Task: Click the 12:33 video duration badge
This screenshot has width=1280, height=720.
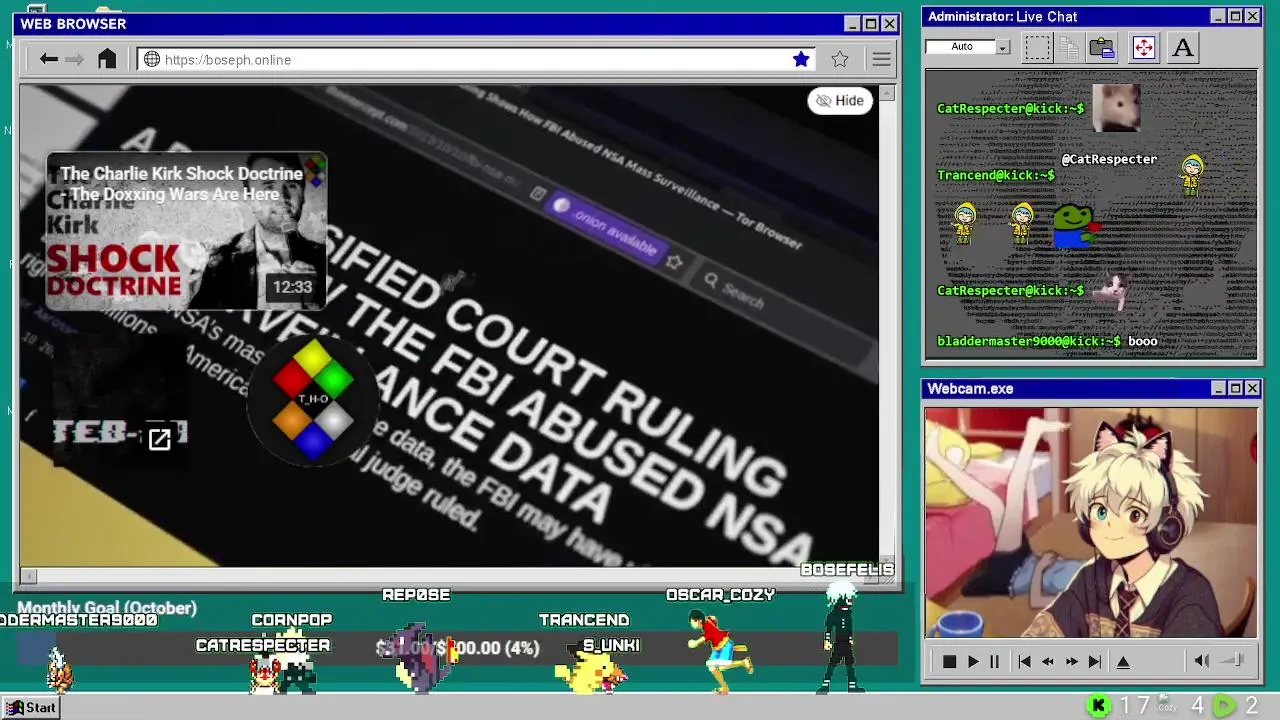Action: click(x=293, y=287)
